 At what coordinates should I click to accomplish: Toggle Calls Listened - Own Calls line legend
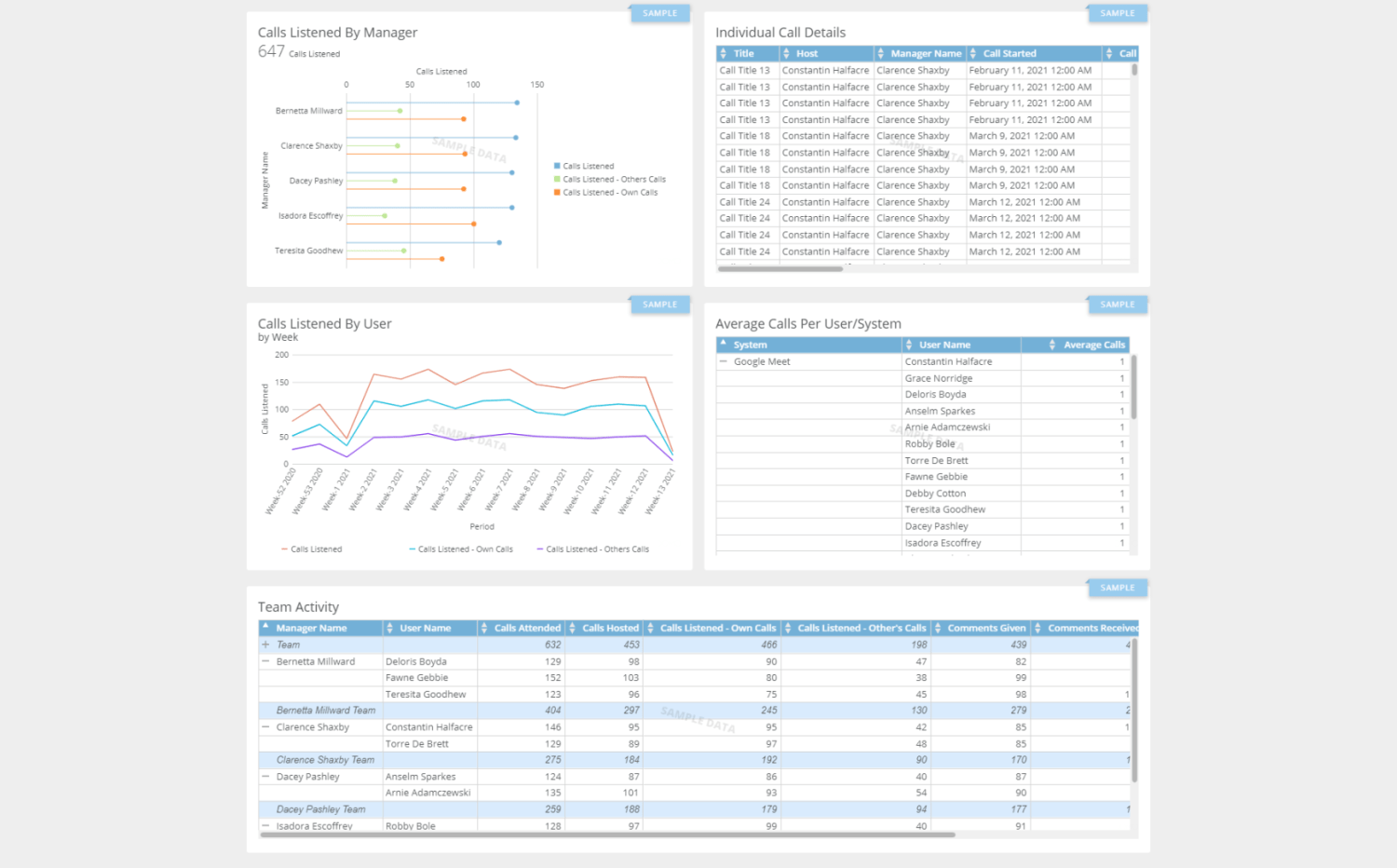461,549
